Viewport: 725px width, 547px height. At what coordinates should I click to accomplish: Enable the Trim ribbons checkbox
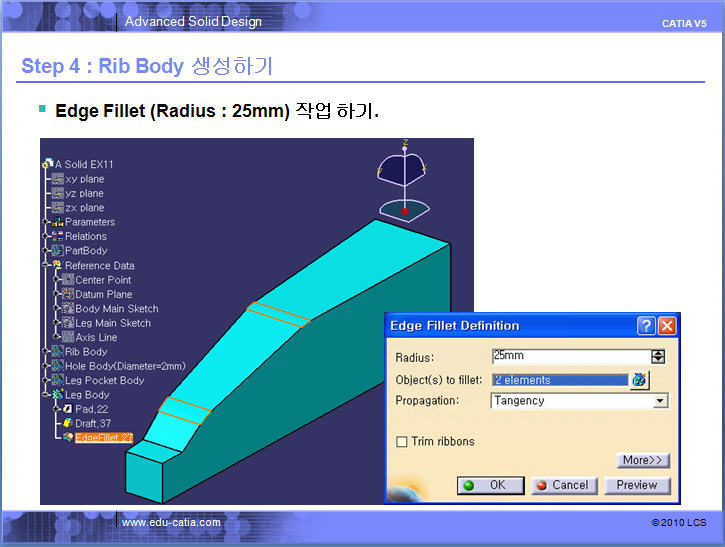[402, 442]
